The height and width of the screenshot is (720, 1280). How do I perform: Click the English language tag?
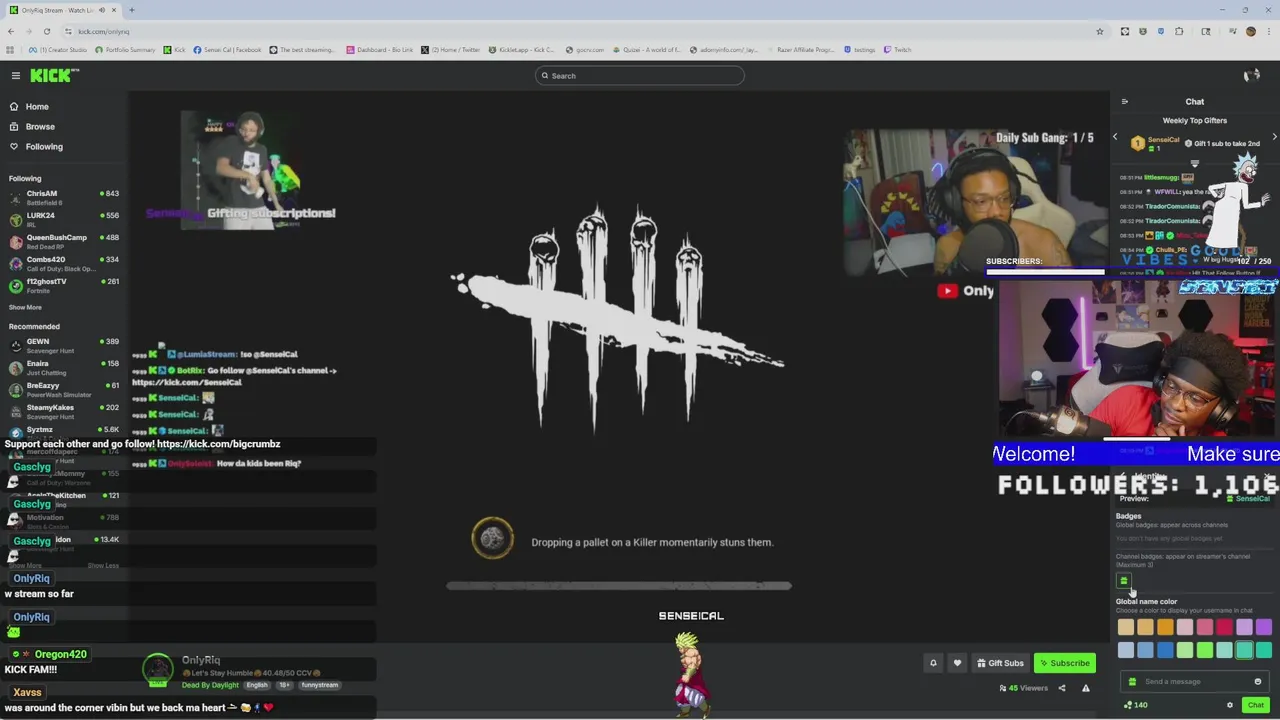(257, 685)
